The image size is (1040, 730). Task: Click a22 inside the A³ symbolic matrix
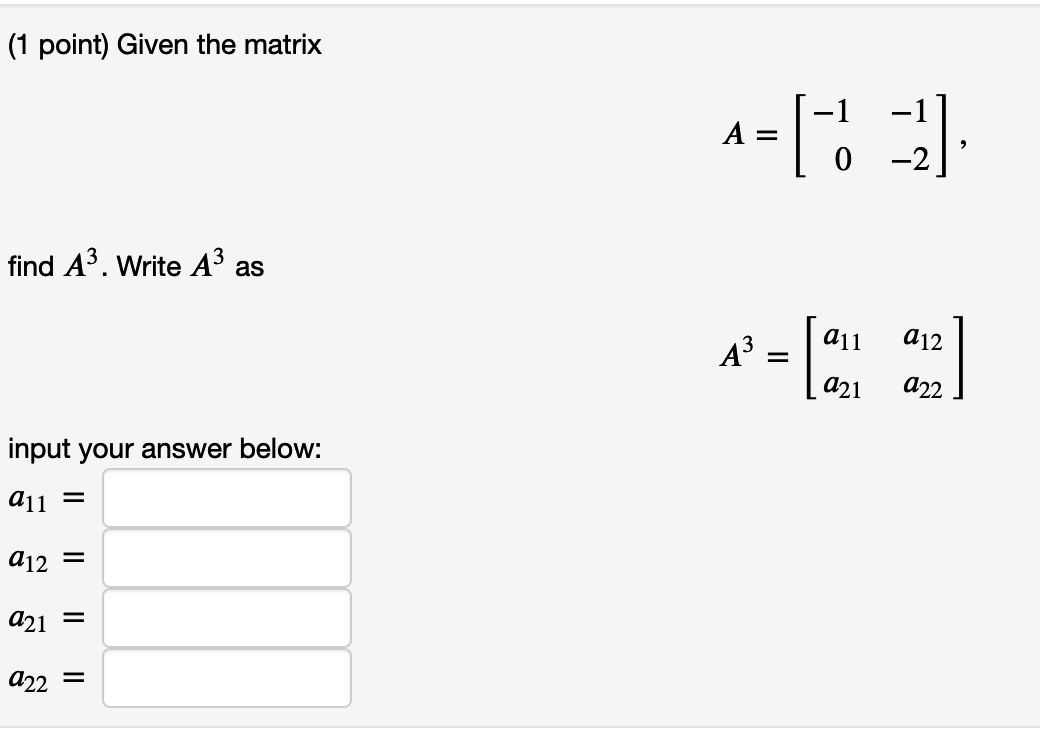923,387
